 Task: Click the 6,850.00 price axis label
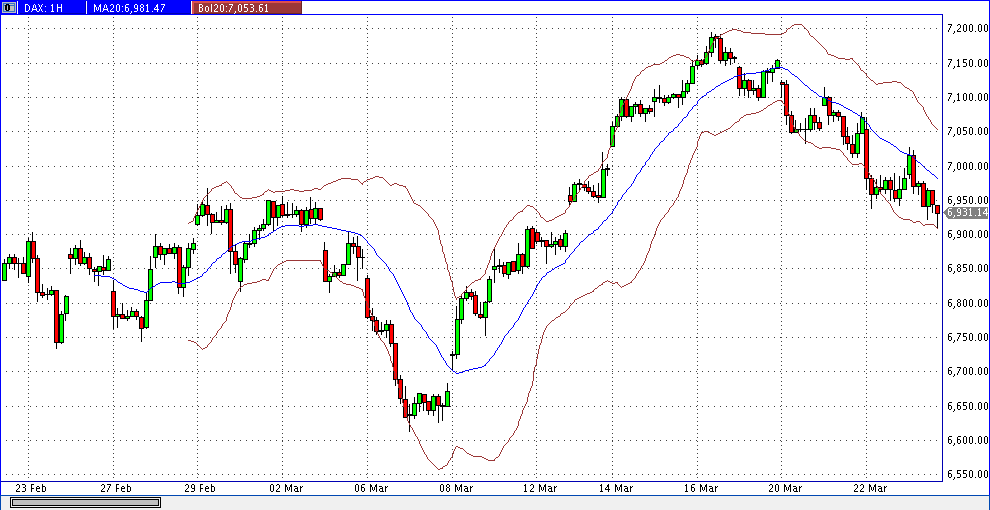967,268
